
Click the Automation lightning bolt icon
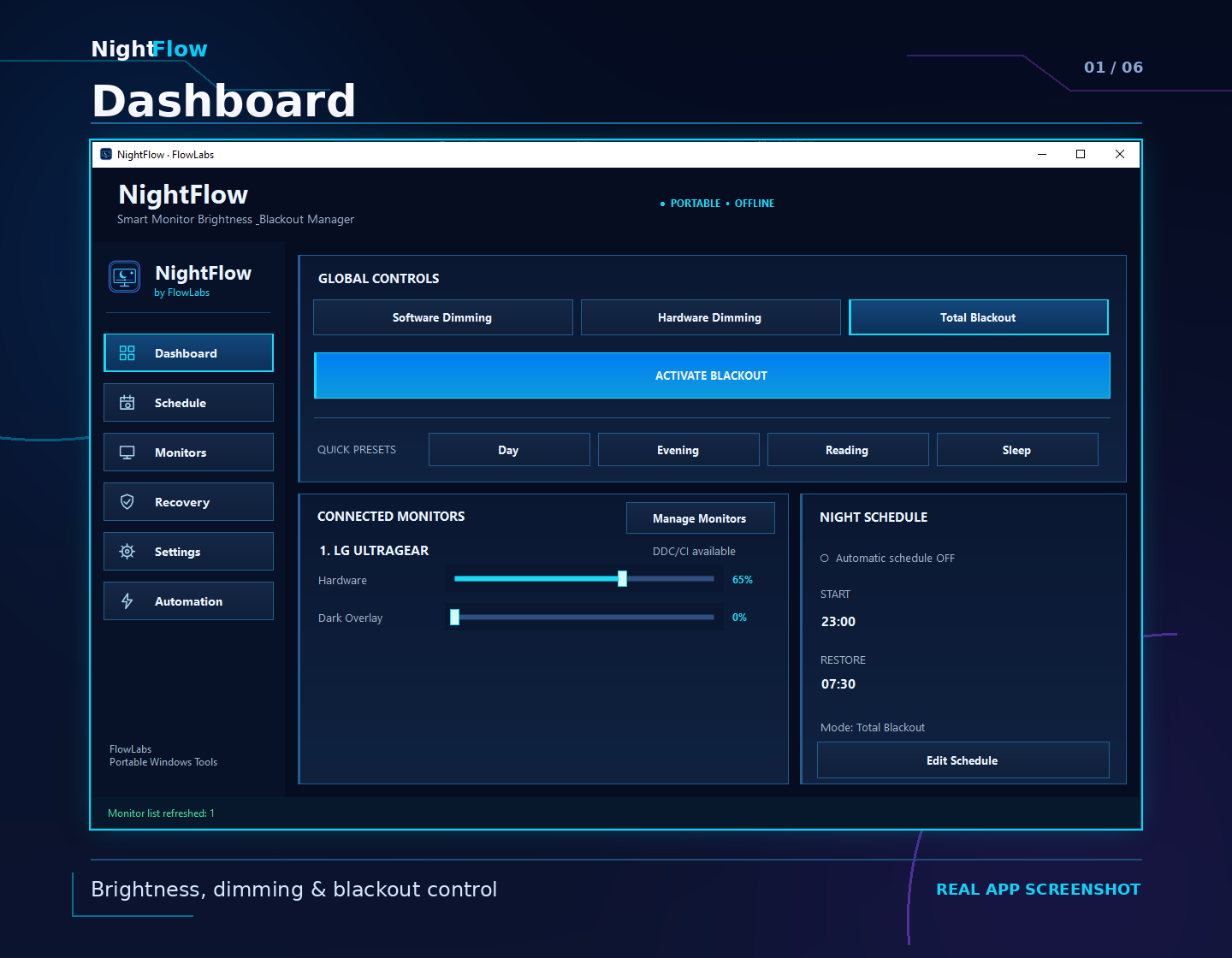pos(127,601)
